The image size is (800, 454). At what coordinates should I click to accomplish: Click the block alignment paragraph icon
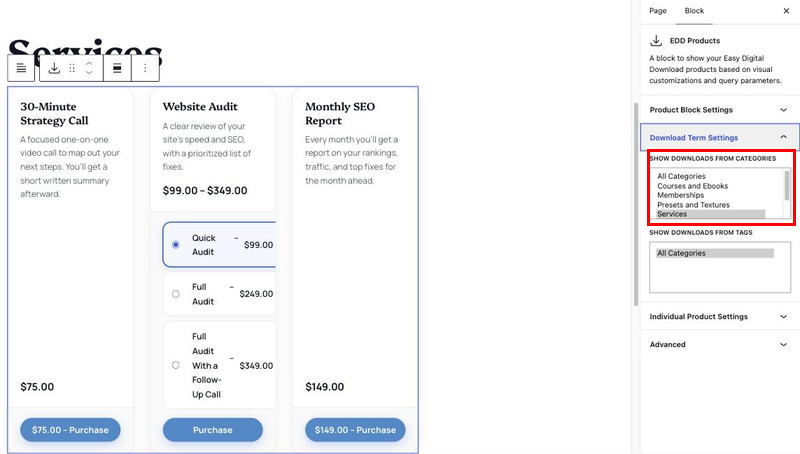21,68
